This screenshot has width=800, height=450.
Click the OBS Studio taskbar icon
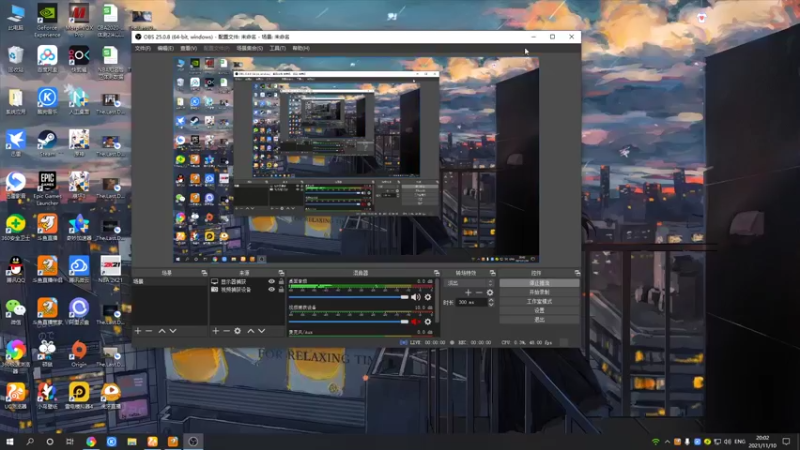pyautogui.click(x=193, y=441)
